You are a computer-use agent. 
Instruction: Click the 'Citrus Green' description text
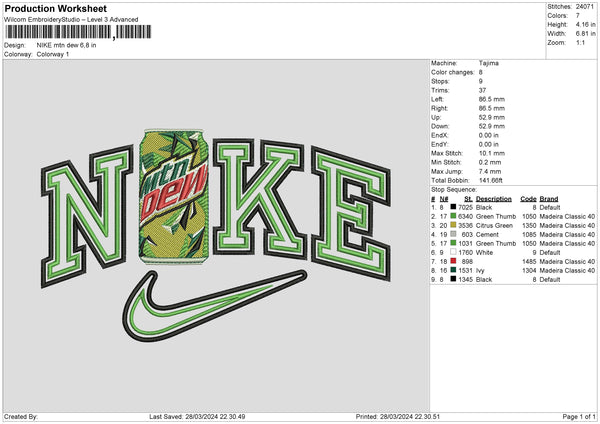pos(494,225)
